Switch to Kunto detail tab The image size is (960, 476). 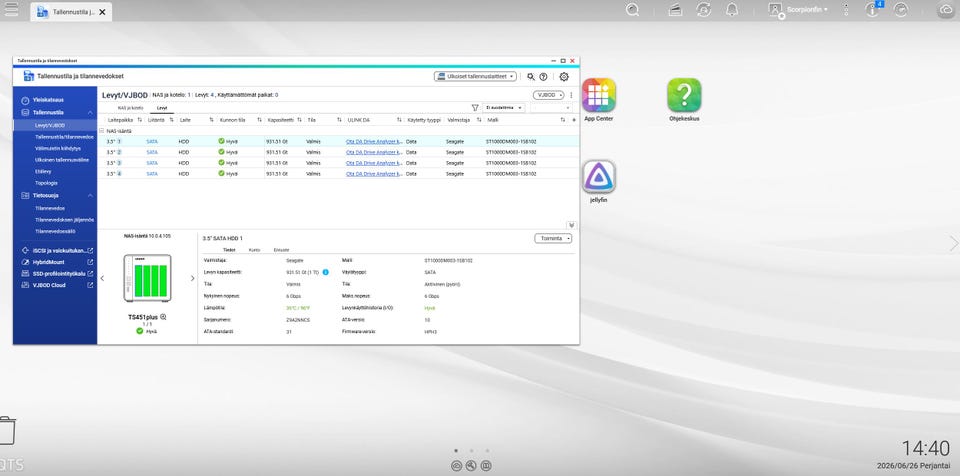coord(254,250)
